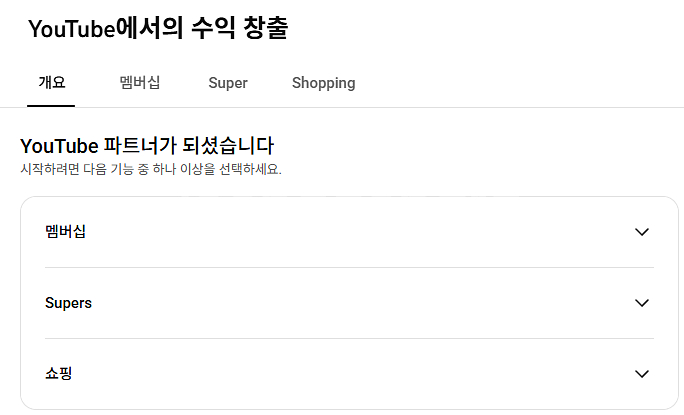Click empty space in the middle of the 멤버십 row
Viewport: 684px width, 415px height.
coord(350,232)
